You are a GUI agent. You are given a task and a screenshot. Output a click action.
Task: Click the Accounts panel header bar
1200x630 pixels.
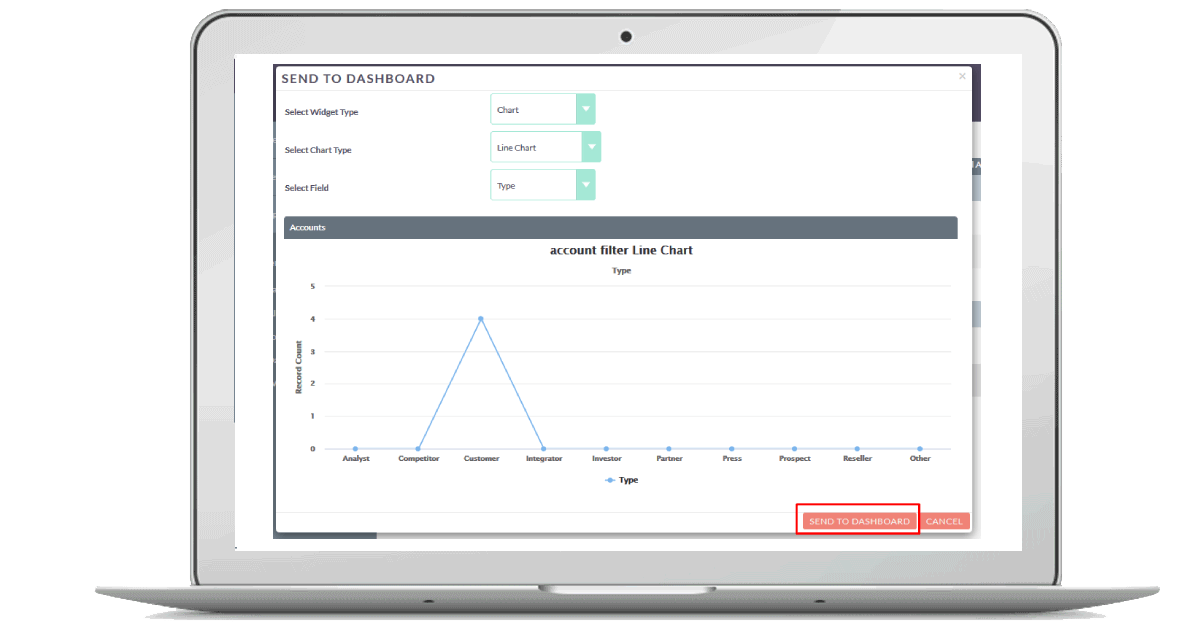[x=620, y=228]
